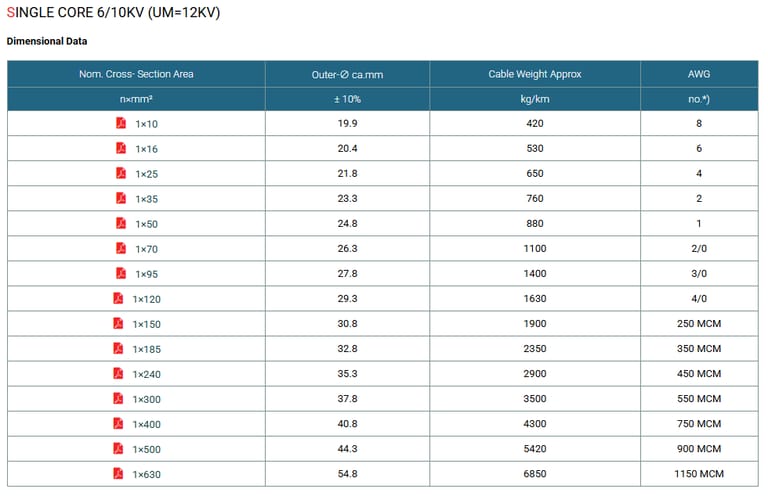Open the PDF icon next to 1×16
Screen dimensions: 768x496
pos(120,148)
